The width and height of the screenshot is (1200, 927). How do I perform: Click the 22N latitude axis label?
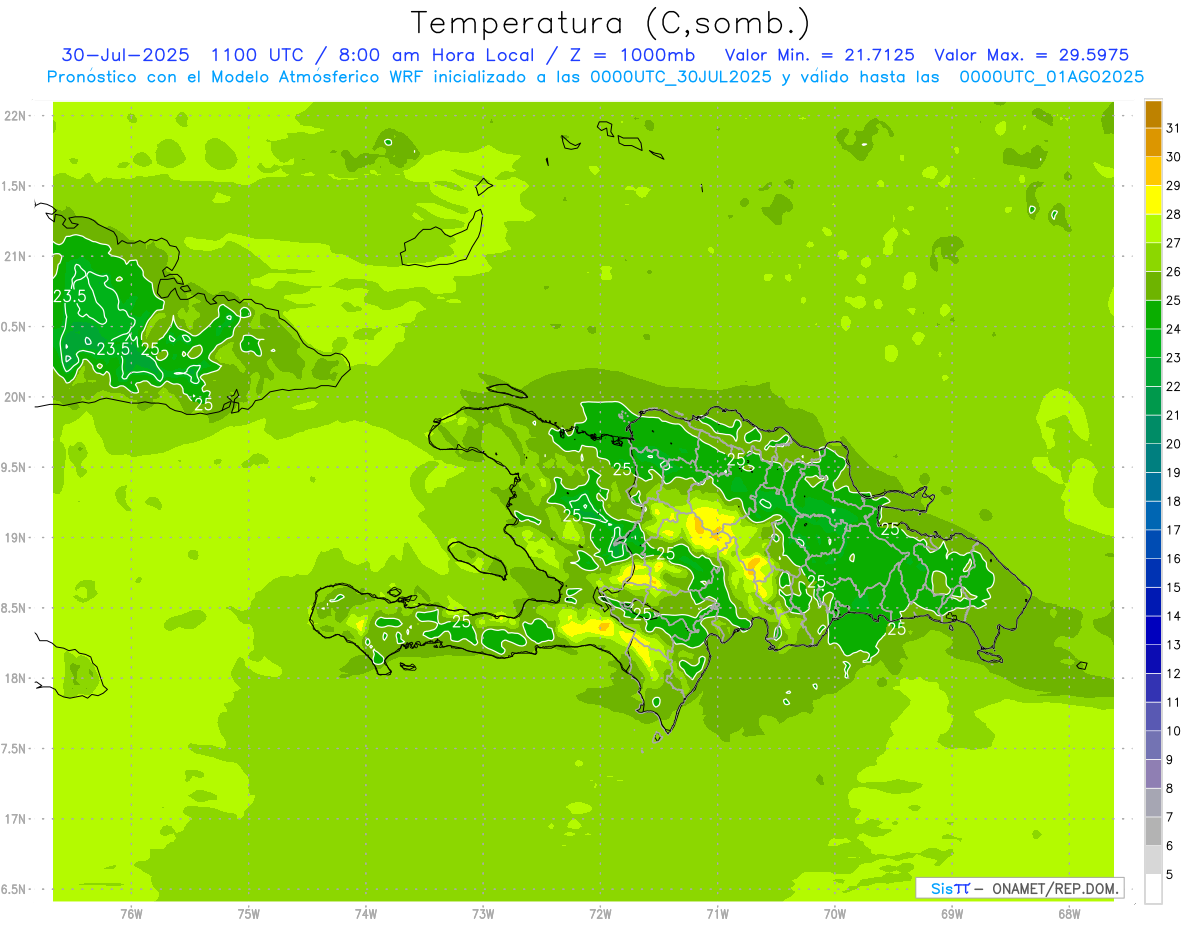pos(16,116)
